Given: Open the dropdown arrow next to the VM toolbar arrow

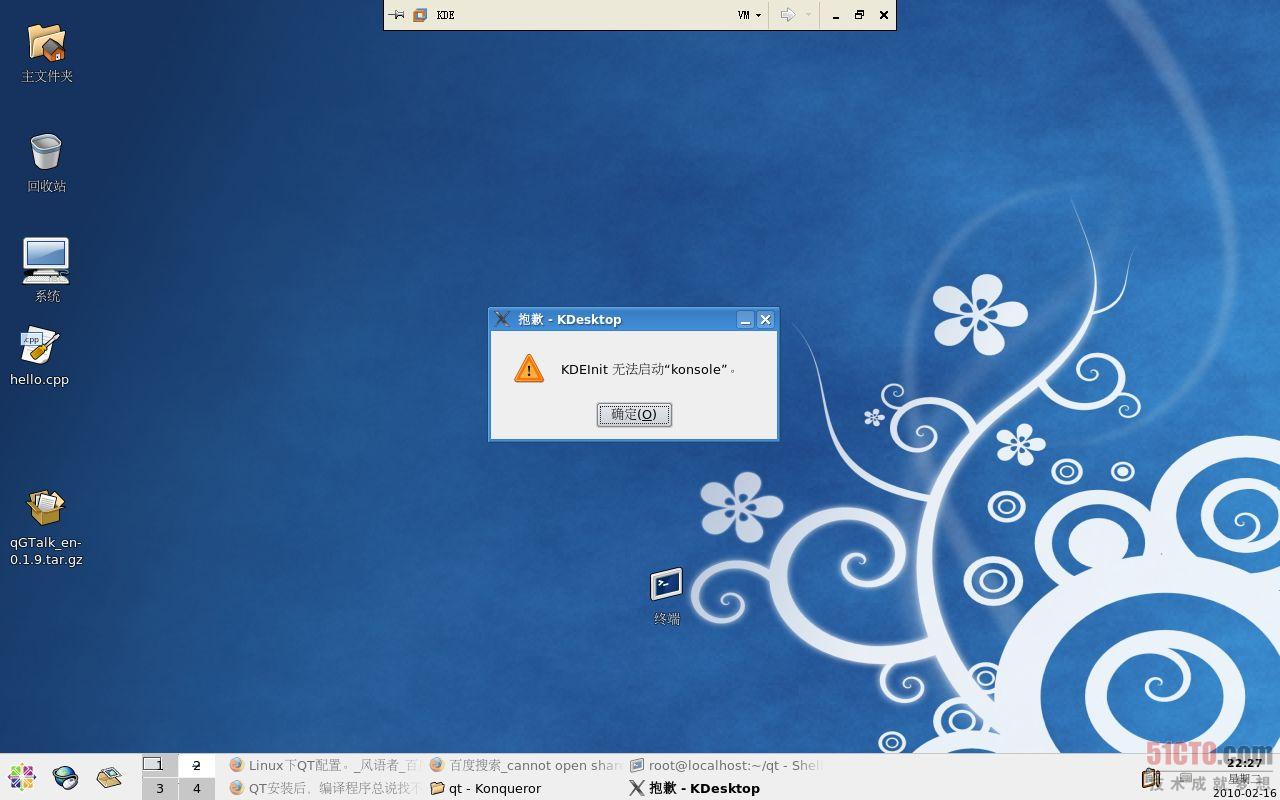Looking at the screenshot, I should [808, 15].
